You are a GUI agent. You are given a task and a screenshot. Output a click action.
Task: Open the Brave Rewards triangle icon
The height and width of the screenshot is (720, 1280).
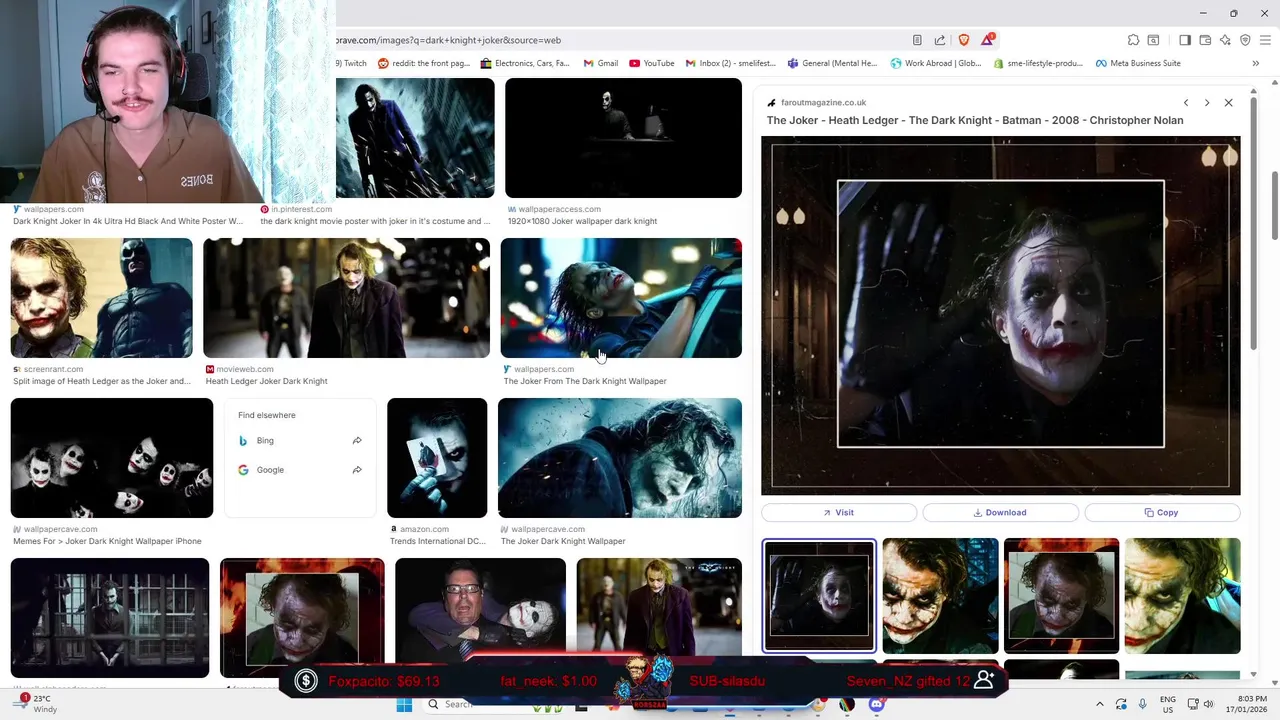pos(988,39)
